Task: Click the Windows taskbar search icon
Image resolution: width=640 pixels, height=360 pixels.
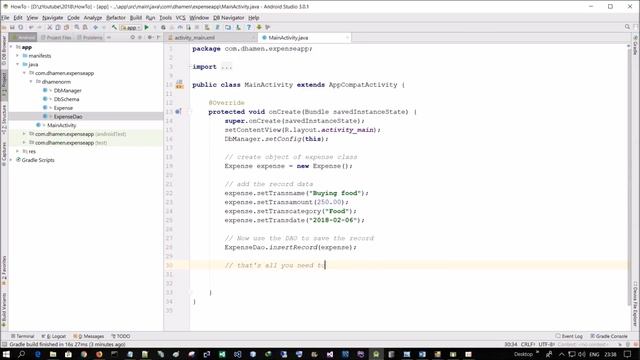Action: 21,354
